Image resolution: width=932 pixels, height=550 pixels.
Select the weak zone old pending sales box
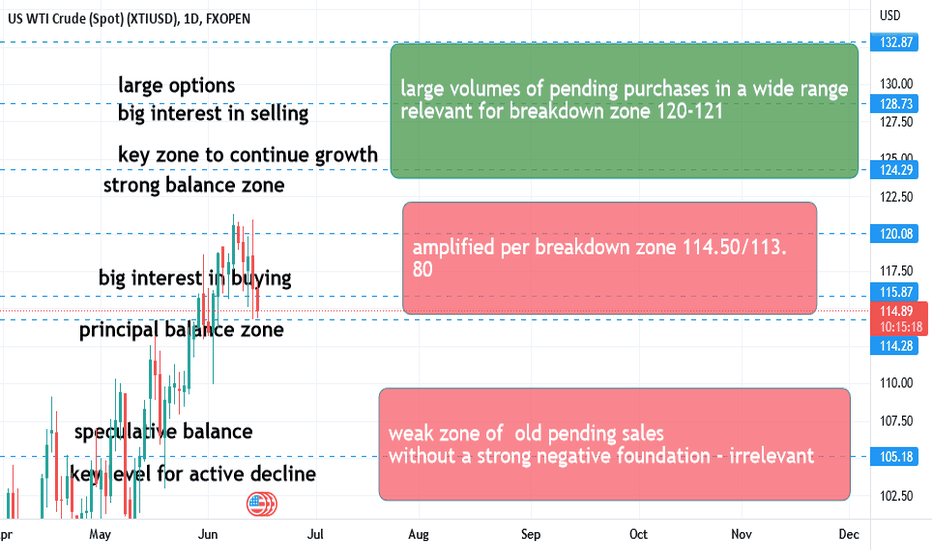(x=615, y=444)
